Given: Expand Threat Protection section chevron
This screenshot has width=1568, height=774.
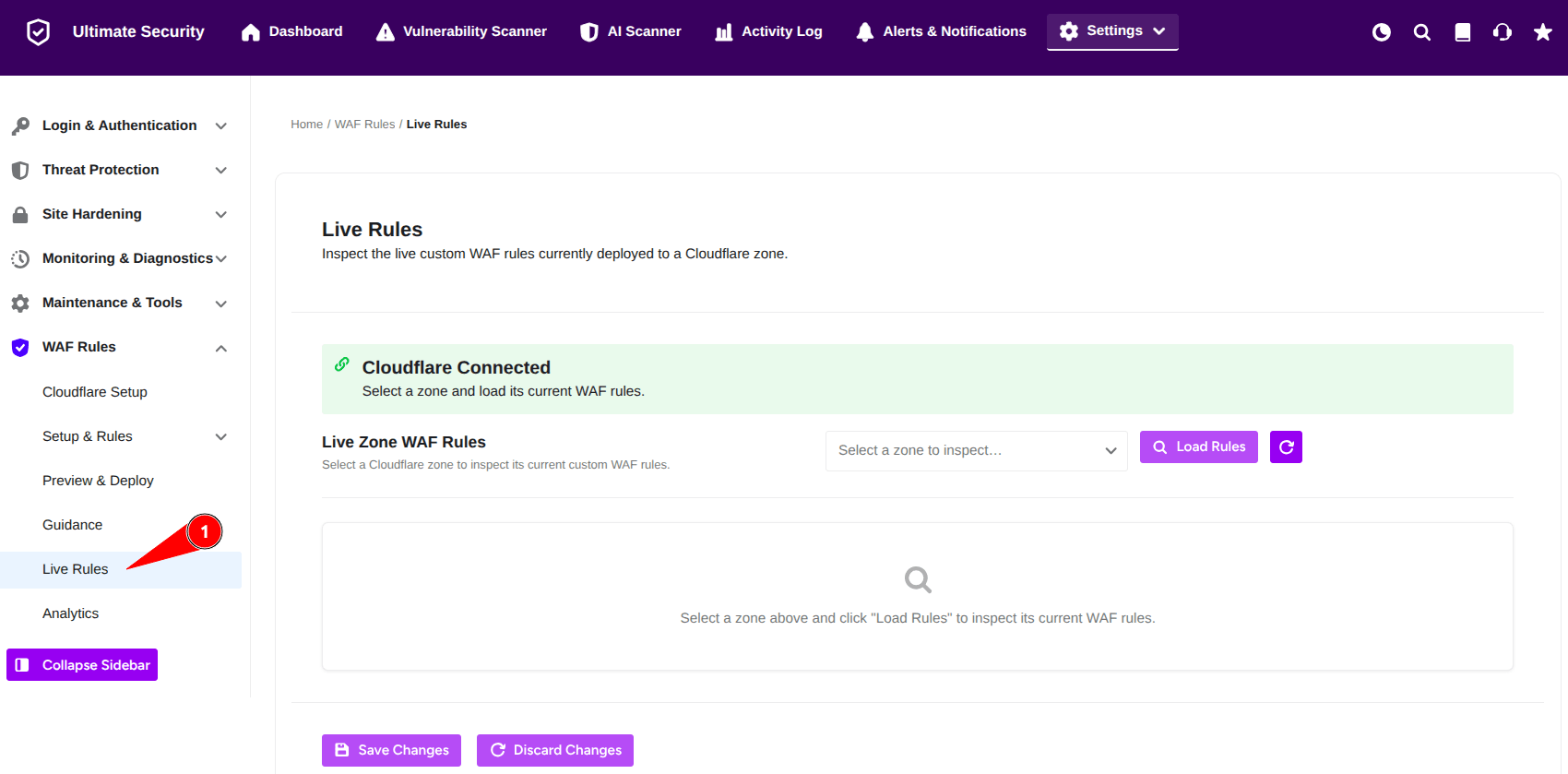Looking at the screenshot, I should (x=221, y=171).
